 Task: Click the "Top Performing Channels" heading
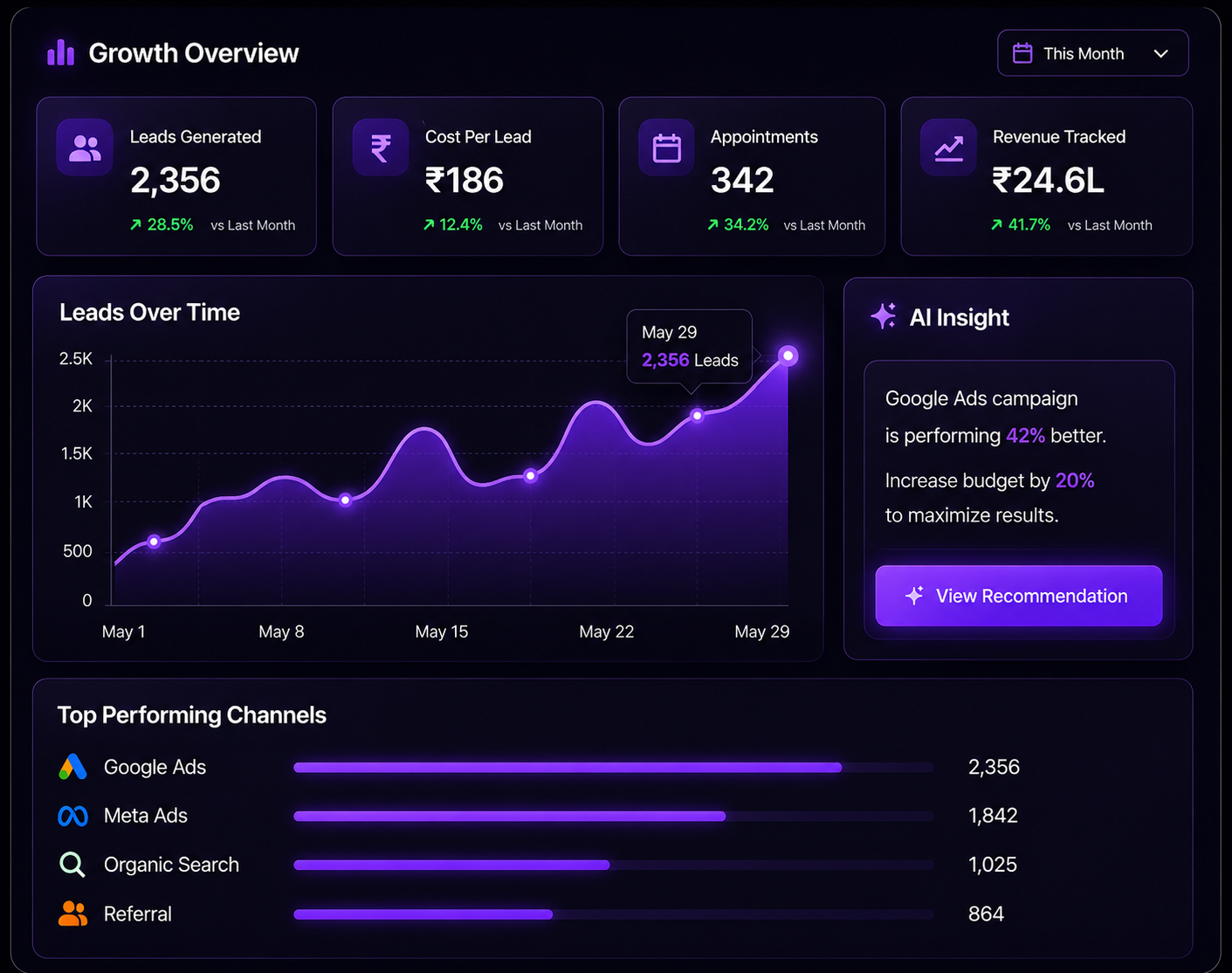point(192,715)
